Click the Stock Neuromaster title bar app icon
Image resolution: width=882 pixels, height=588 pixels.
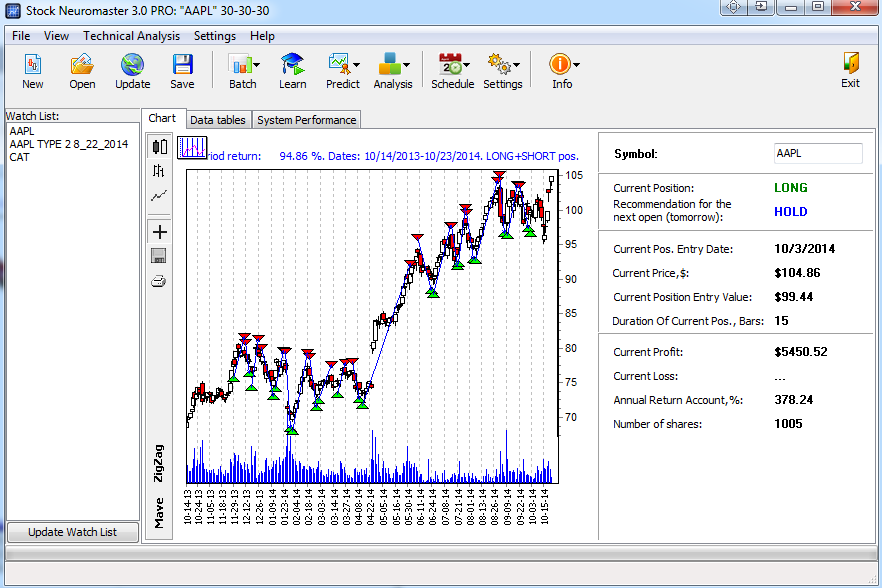pos(12,11)
